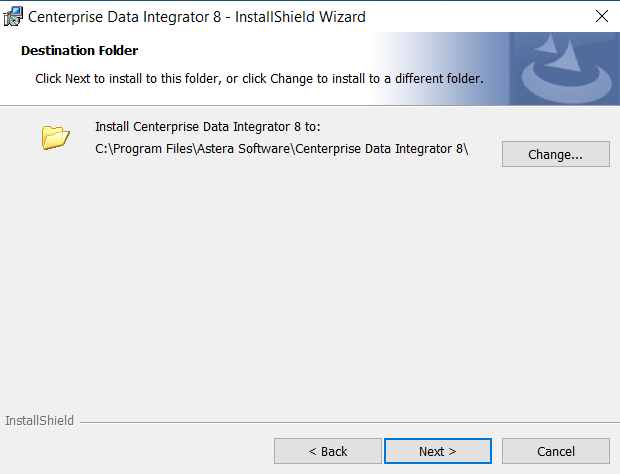Click the 'Install Centerprise Data Integrator 8 to:' label

click(x=207, y=127)
